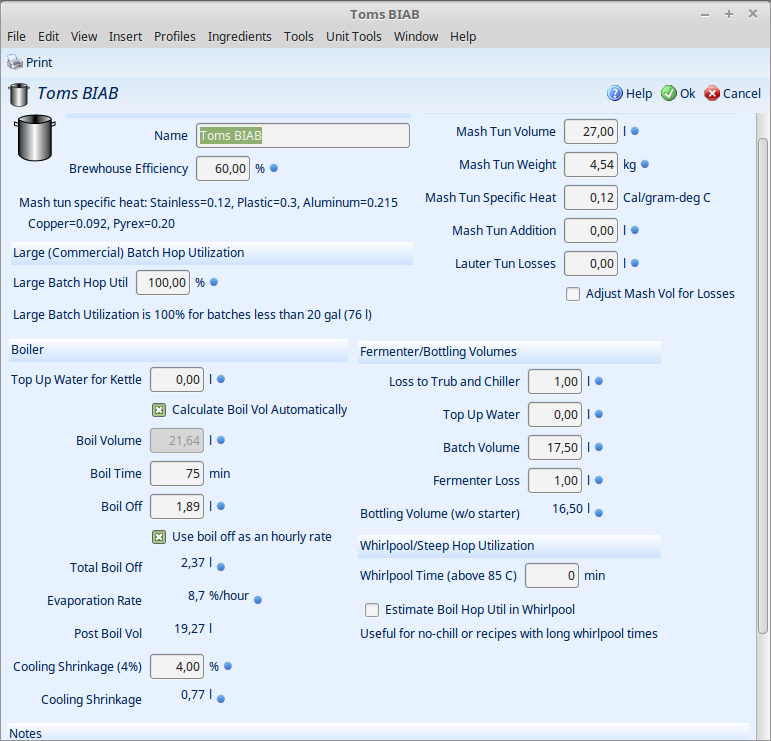This screenshot has height=741, width=771.
Task: Open the Profiles menu
Action: (174, 36)
